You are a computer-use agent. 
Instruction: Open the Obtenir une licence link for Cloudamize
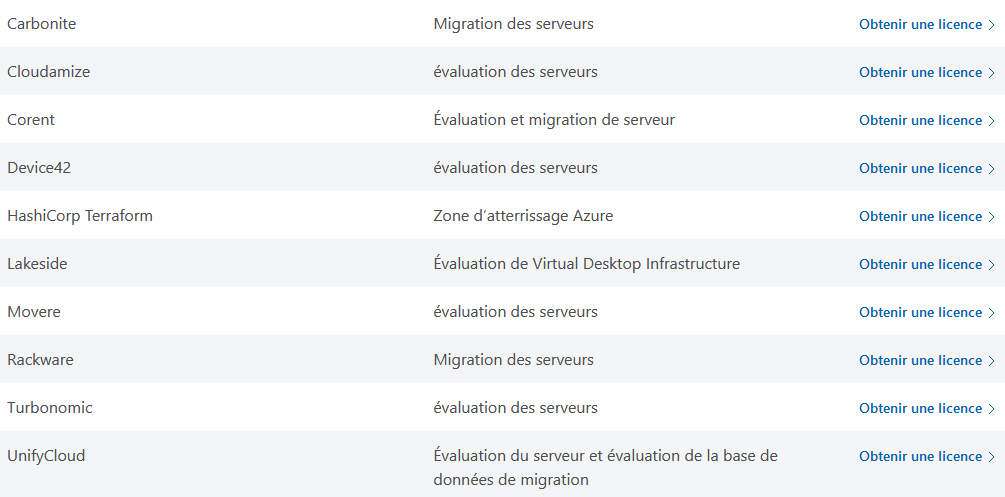pyautogui.click(x=927, y=72)
